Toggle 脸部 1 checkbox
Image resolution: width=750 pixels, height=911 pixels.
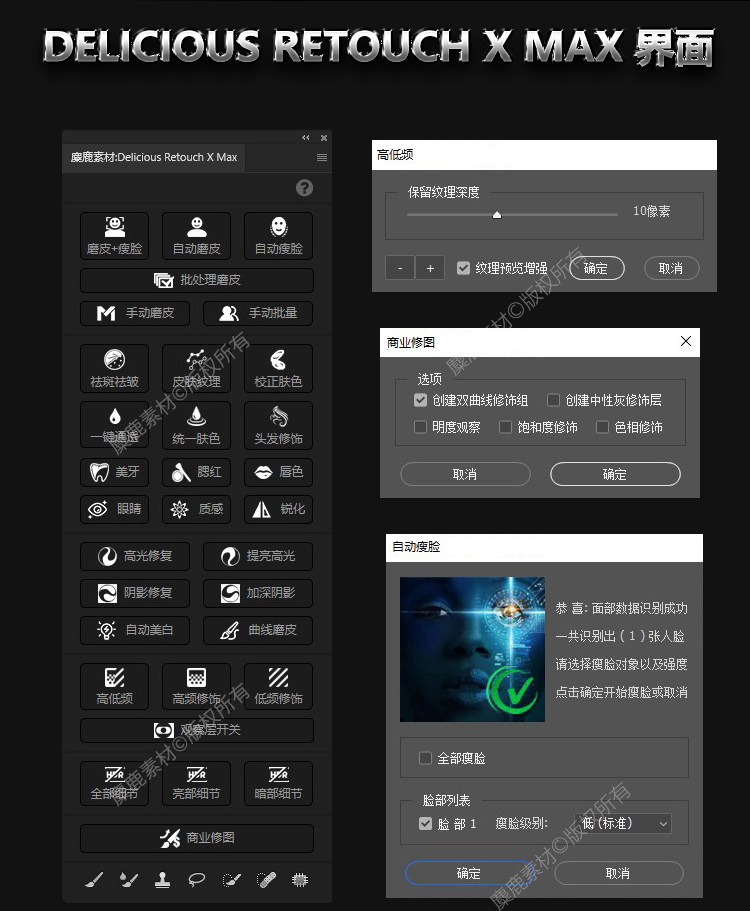click(425, 824)
